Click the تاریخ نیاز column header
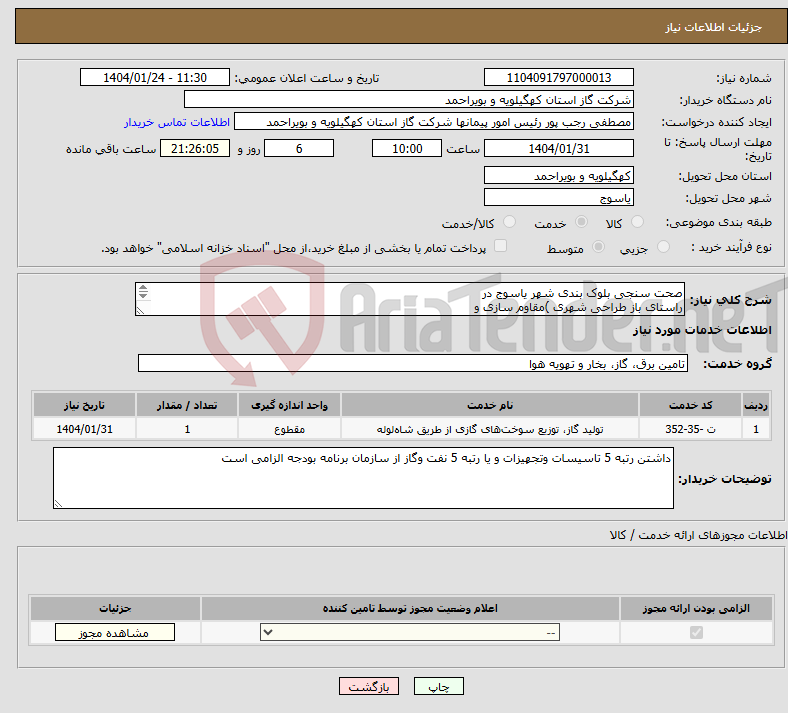788x713 pixels. pos(84,405)
